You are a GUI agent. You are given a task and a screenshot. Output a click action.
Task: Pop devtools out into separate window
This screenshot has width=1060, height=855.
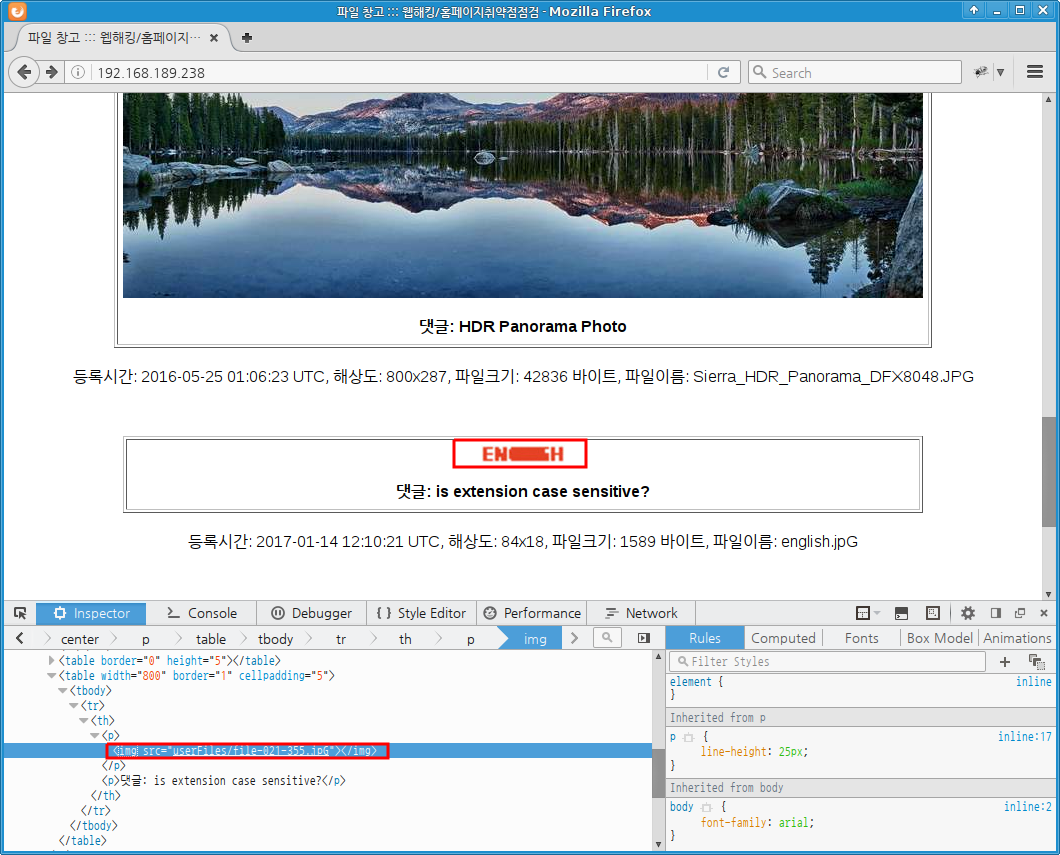click(1020, 613)
